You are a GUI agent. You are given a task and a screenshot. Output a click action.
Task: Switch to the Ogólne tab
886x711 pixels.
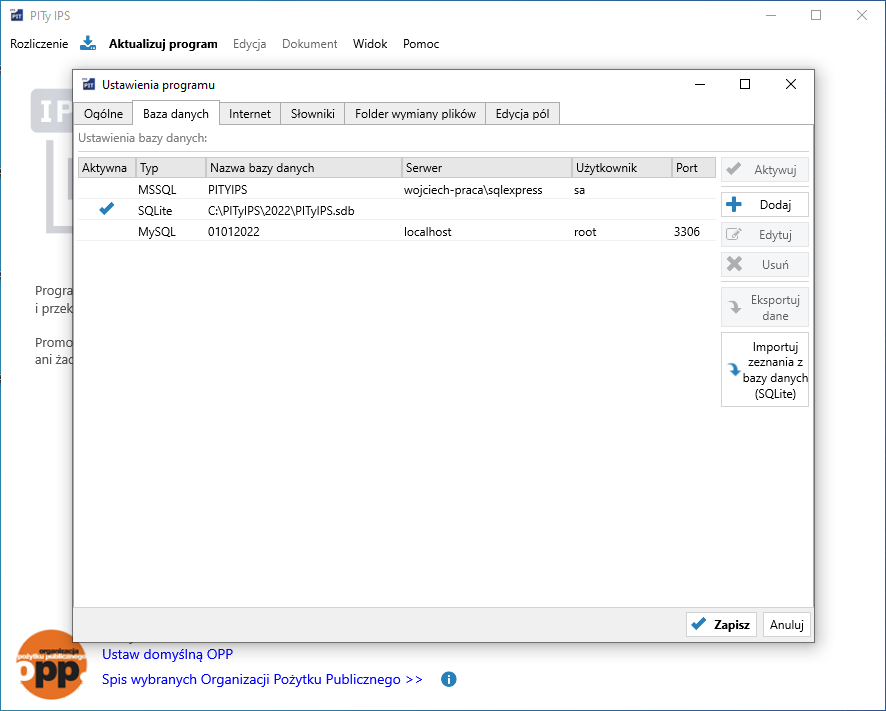[103, 114]
